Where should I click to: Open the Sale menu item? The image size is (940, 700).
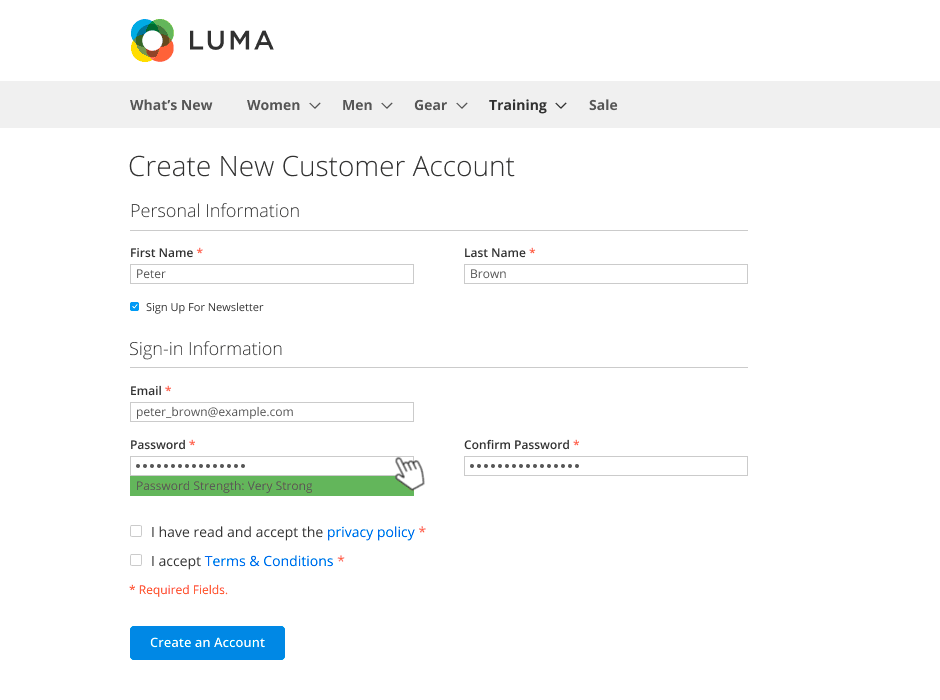coord(603,105)
